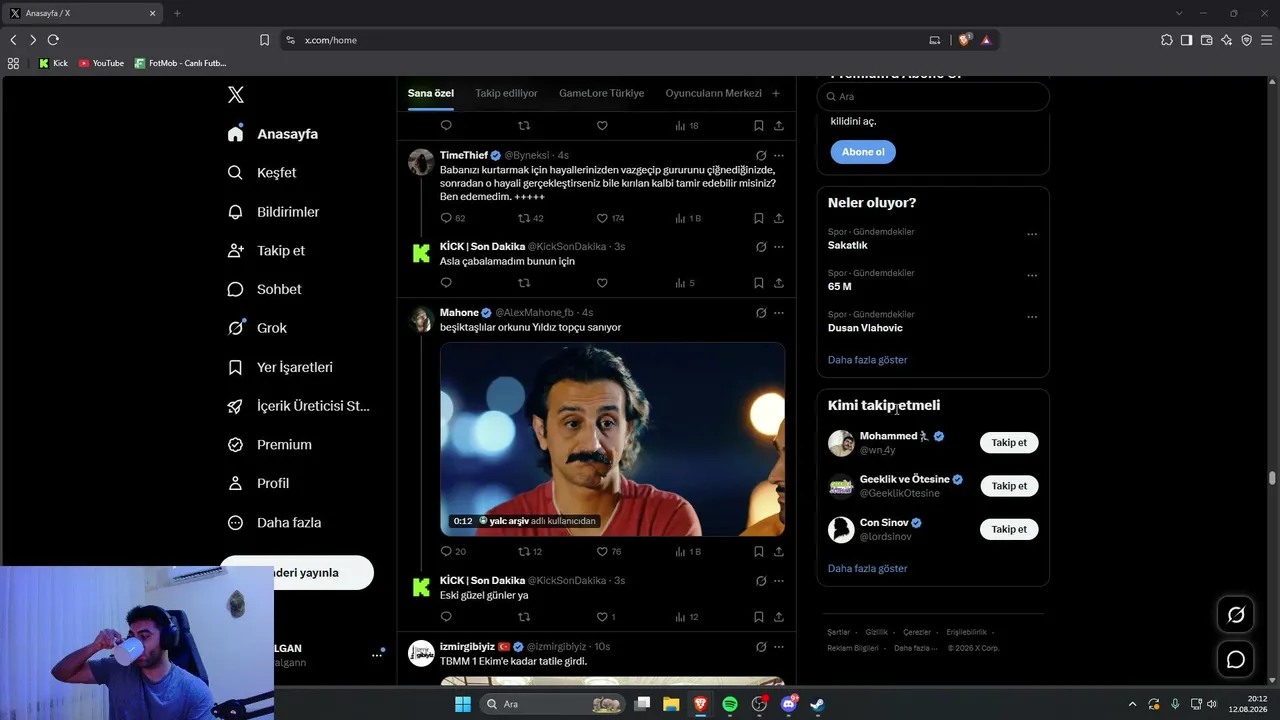
Task: Show more suggestions under Kimi takip etmeli
Action: [868, 569]
